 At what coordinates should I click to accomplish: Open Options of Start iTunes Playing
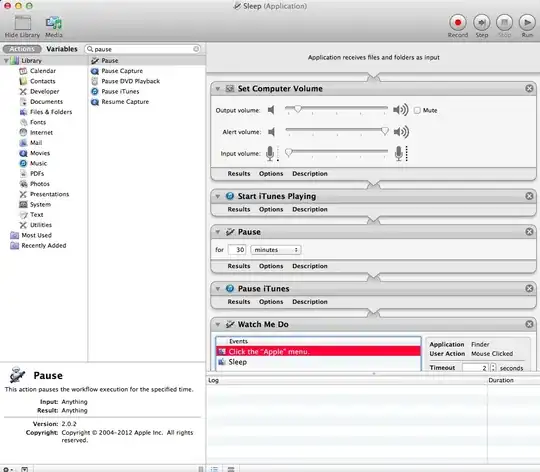271,210
